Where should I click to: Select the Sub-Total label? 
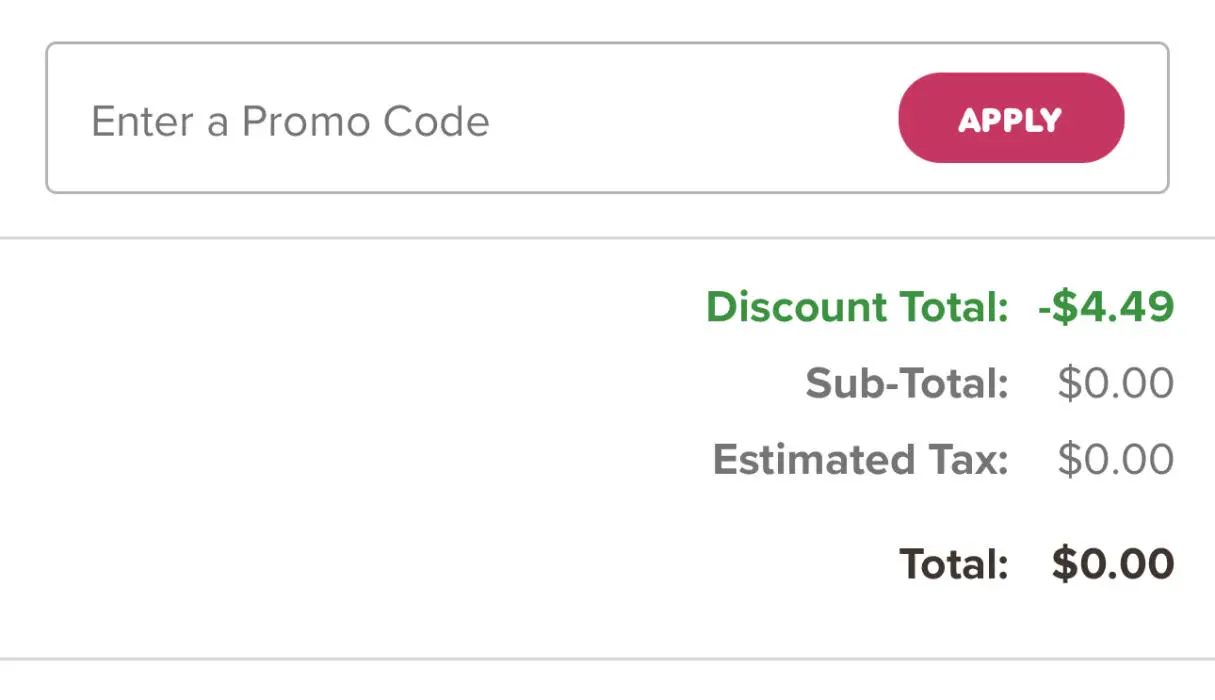pos(907,384)
